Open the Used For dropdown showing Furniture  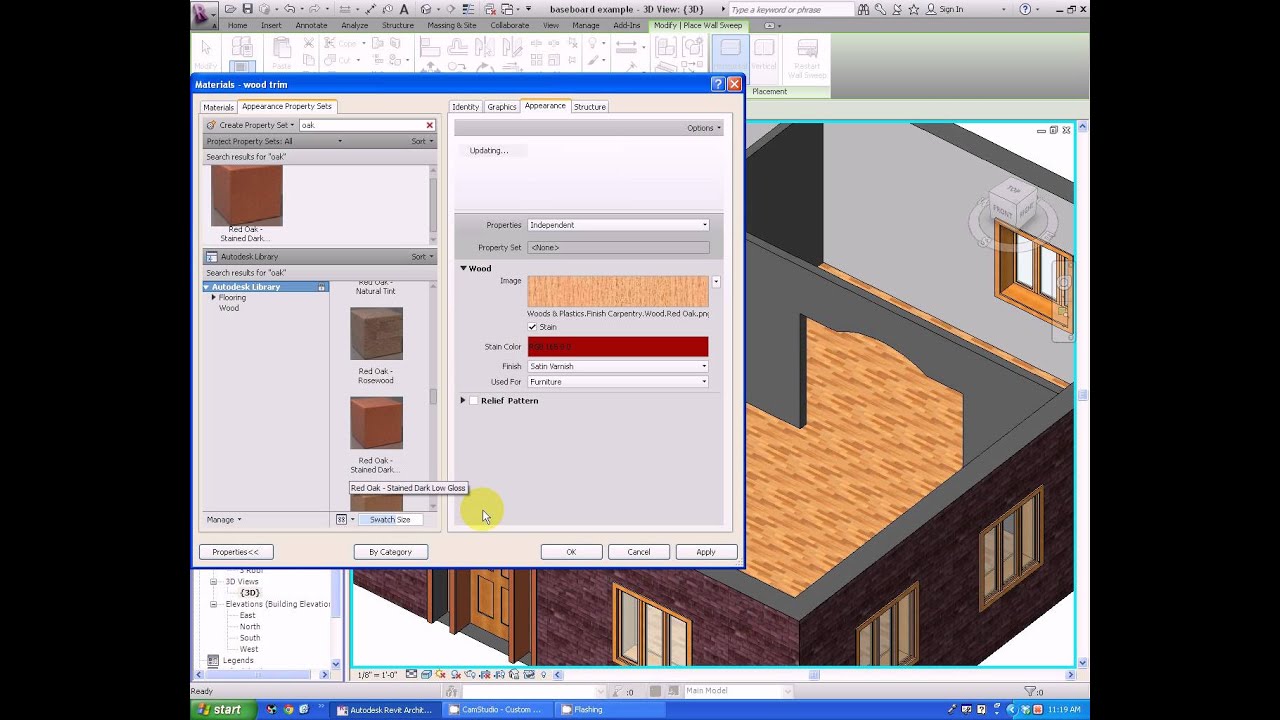(618, 382)
